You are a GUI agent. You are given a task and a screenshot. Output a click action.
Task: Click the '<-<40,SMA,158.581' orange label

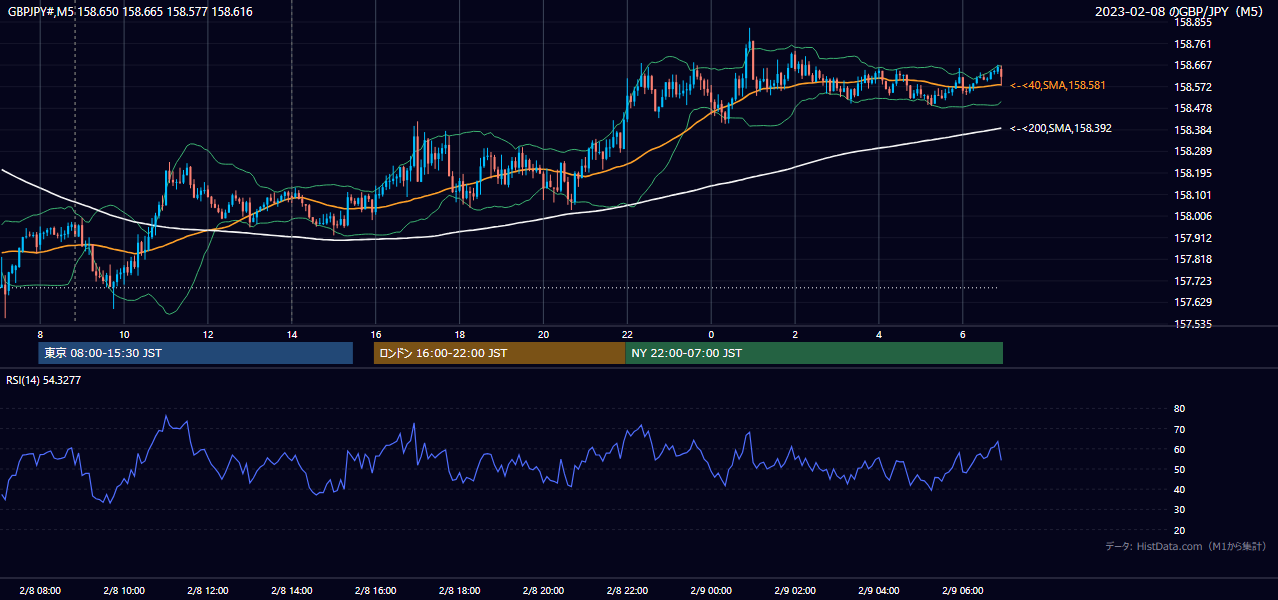1058,86
